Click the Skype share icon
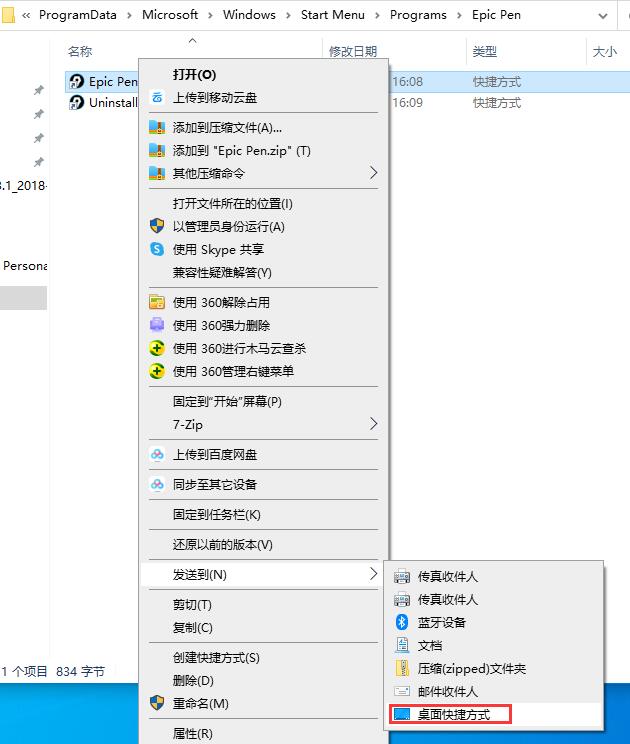 pyautogui.click(x=157, y=249)
